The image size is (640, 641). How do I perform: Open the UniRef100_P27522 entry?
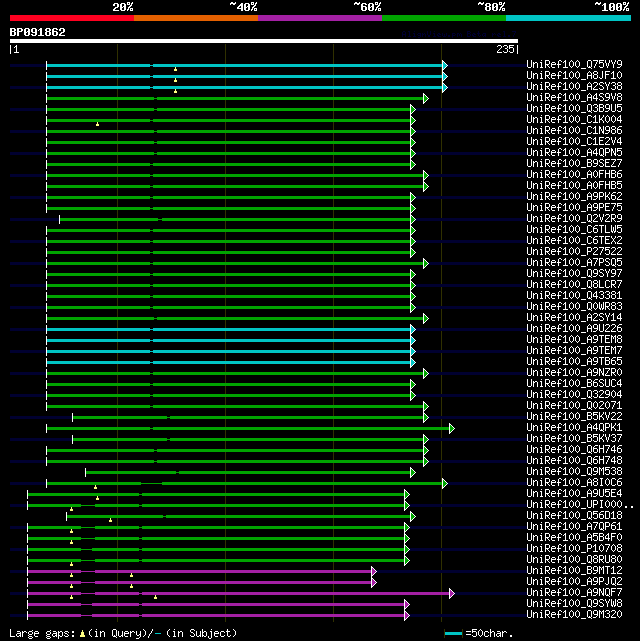(x=574, y=252)
